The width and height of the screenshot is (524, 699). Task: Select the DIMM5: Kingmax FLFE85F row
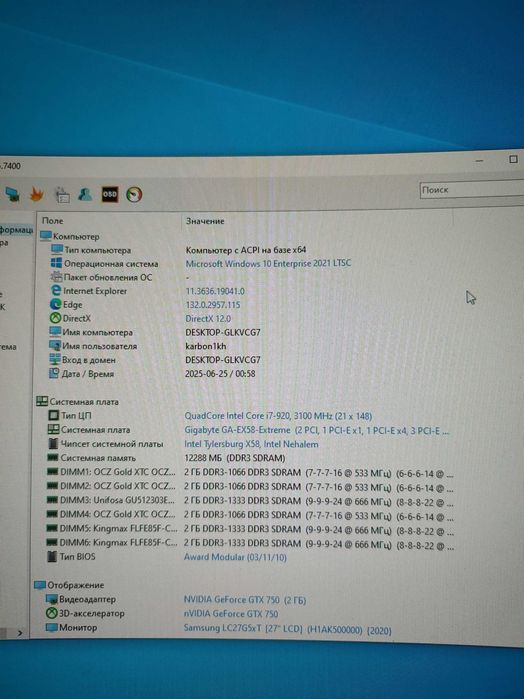250,530
